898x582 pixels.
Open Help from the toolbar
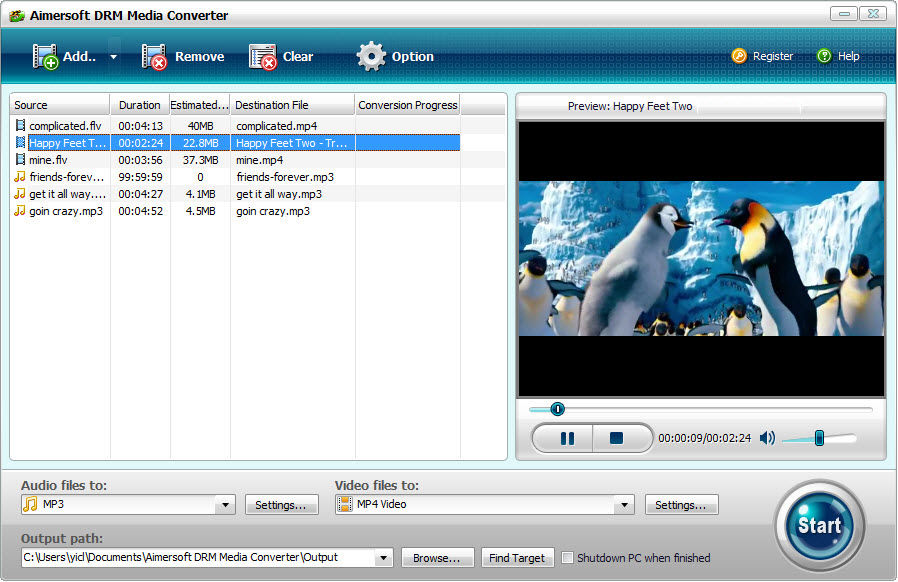click(824, 57)
